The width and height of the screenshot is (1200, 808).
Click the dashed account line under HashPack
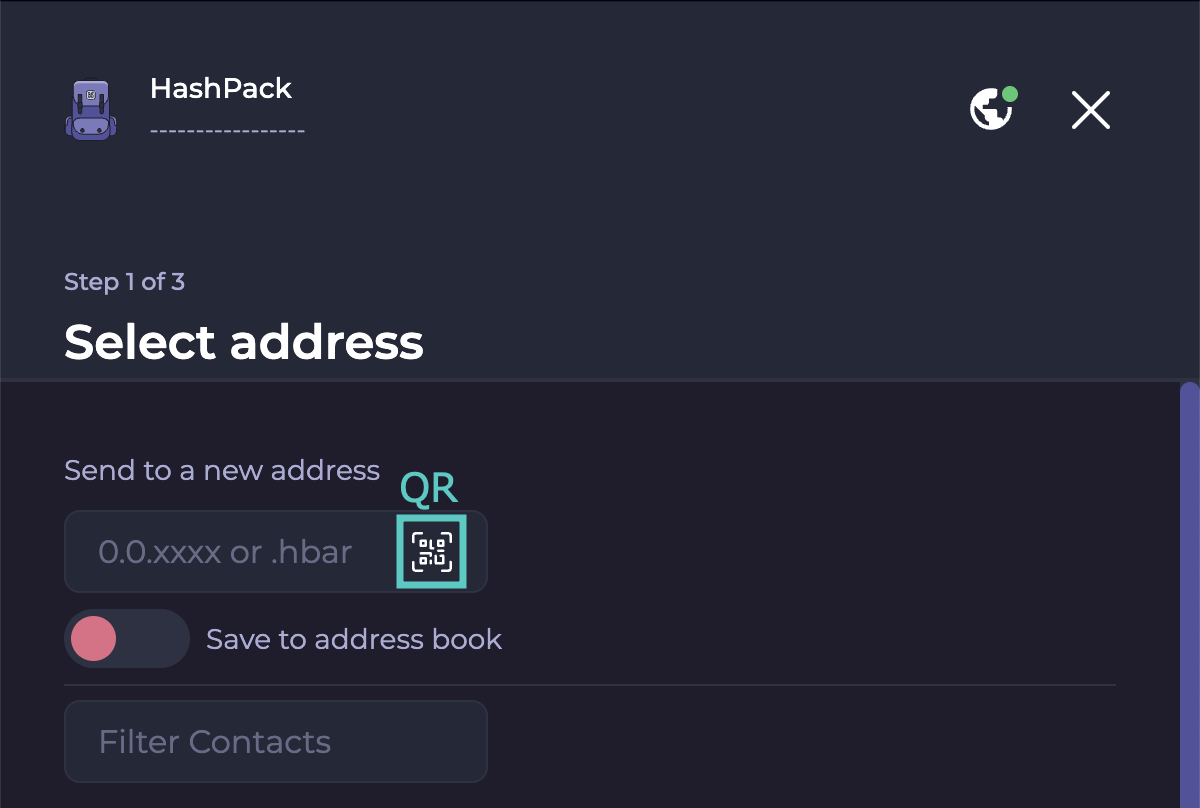pos(227,131)
